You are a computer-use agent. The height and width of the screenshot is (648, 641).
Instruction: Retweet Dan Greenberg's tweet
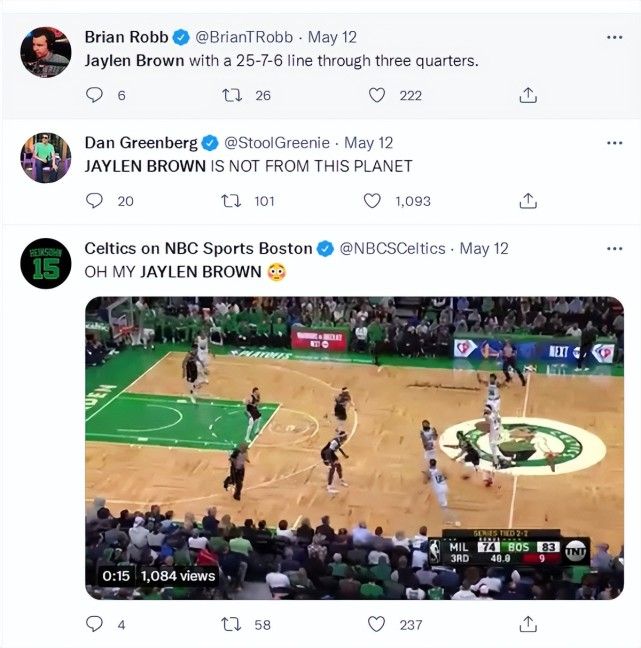pos(230,201)
